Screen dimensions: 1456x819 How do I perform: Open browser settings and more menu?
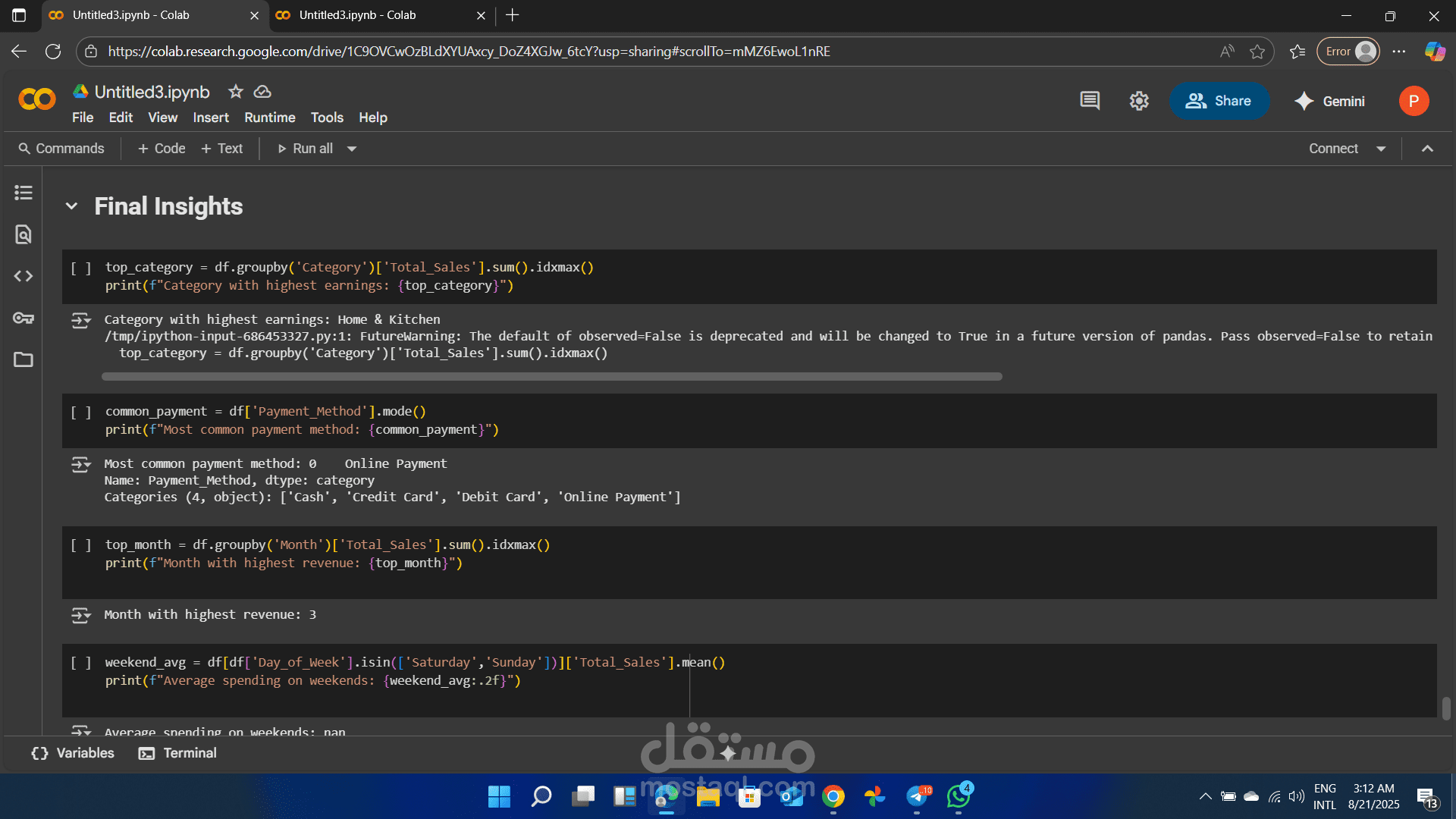[x=1399, y=52]
